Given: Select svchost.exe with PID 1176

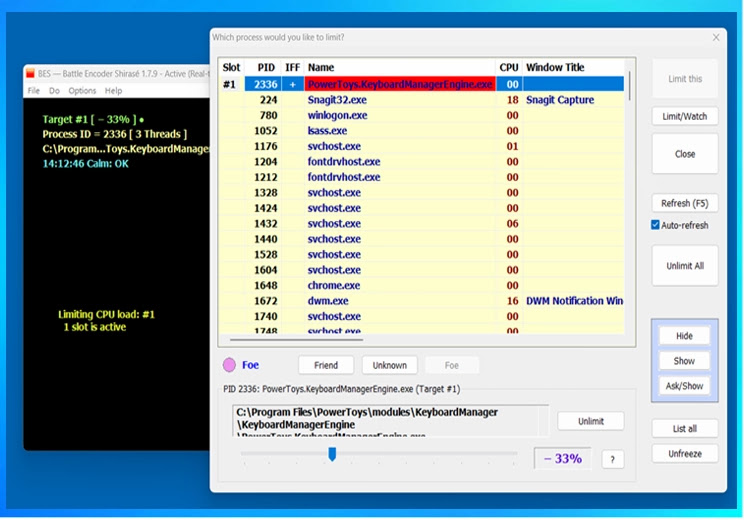Looking at the screenshot, I should (x=422, y=146).
